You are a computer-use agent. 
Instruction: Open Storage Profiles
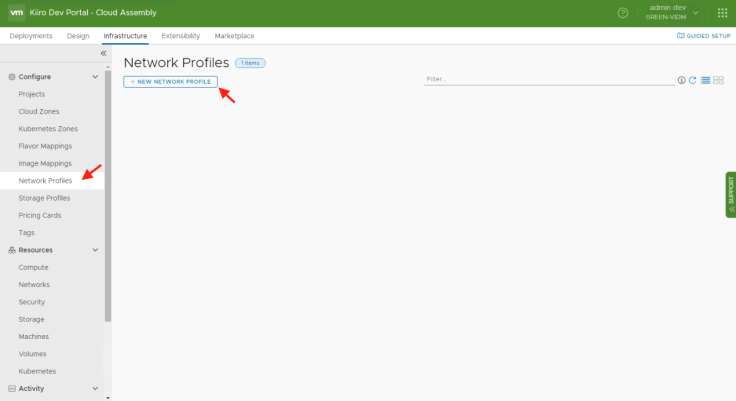pyautogui.click(x=44, y=198)
